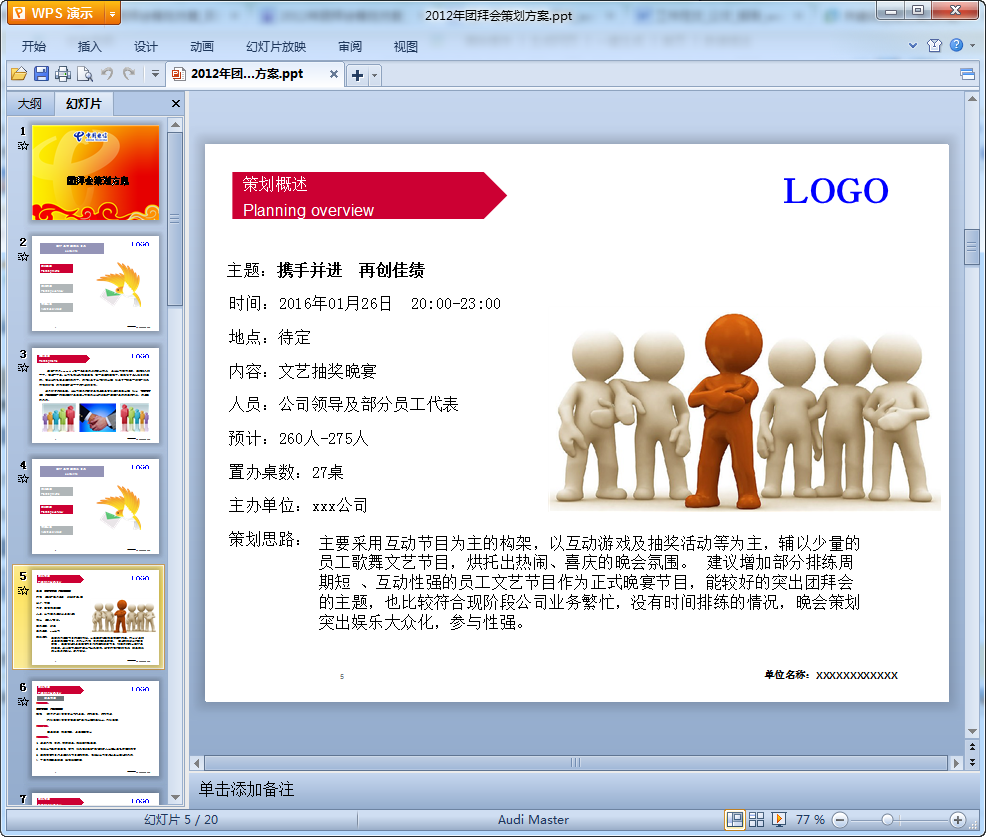This screenshot has height=837, width=986.
Task: Go to previous slide double-arrow button
Action: click(972, 747)
